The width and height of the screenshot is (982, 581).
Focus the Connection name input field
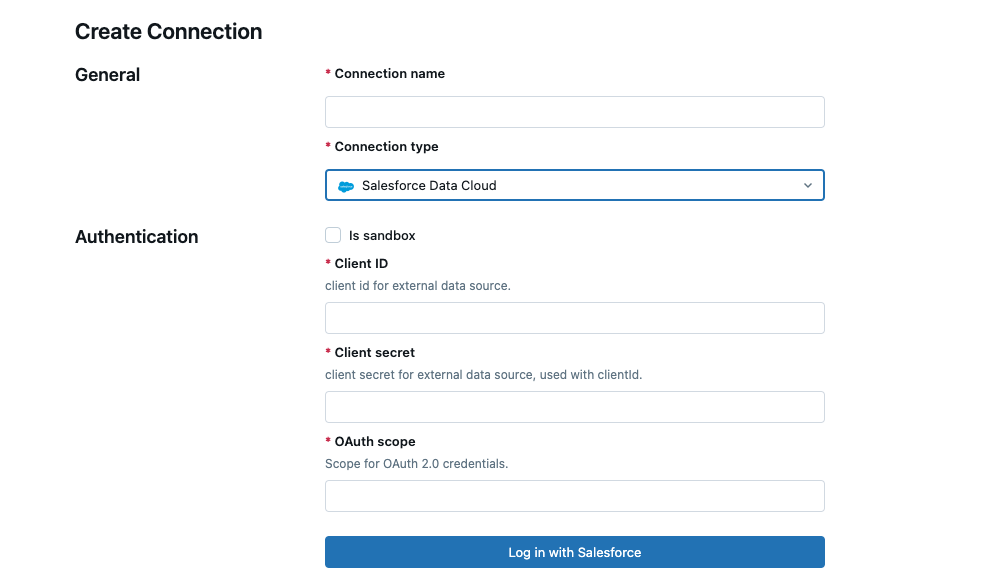coord(574,112)
